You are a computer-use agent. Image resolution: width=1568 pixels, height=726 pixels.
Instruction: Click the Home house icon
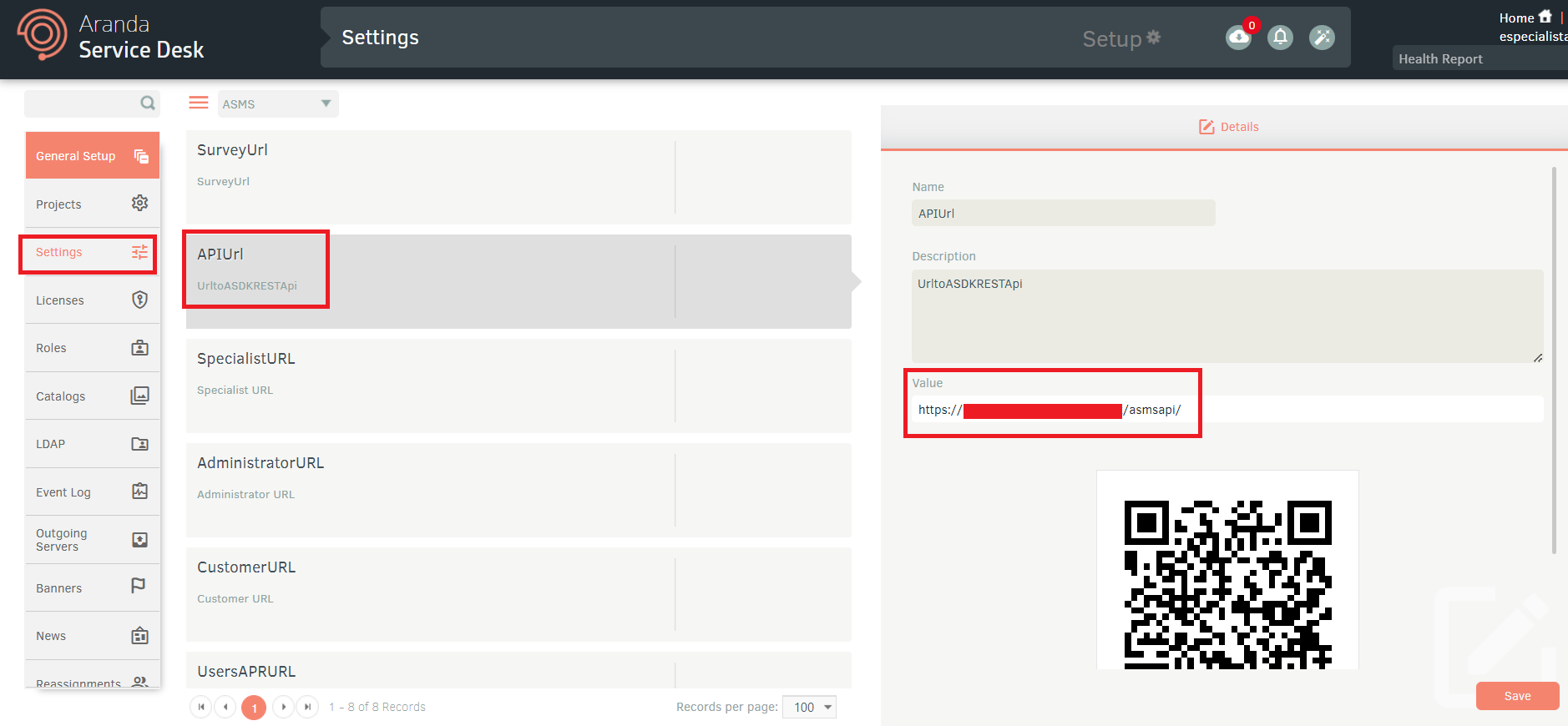coord(1545,17)
